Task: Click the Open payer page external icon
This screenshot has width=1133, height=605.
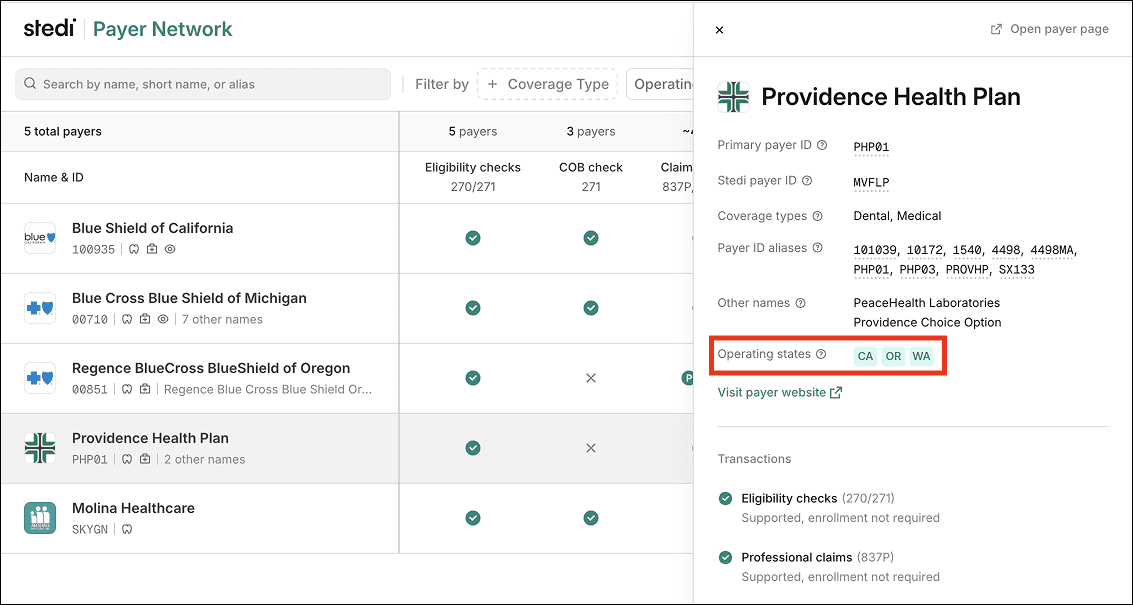Action: (x=996, y=30)
